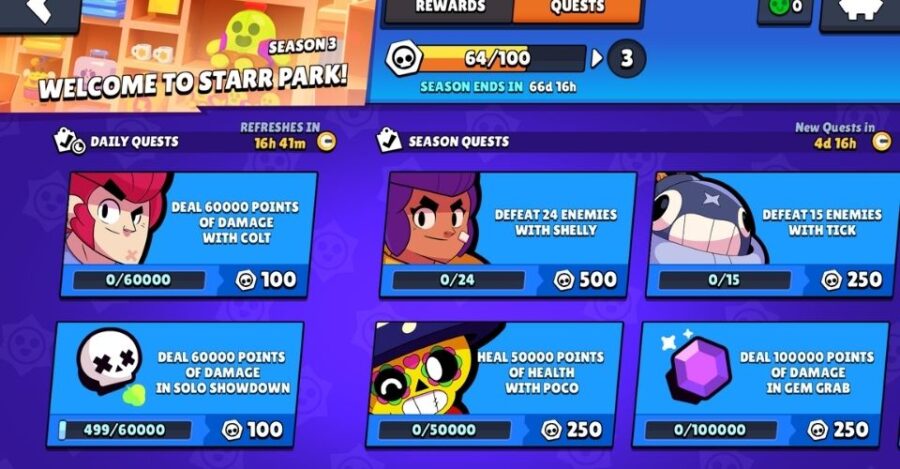Select the Quests tab
The height and width of the screenshot is (469, 900).
coord(576,10)
